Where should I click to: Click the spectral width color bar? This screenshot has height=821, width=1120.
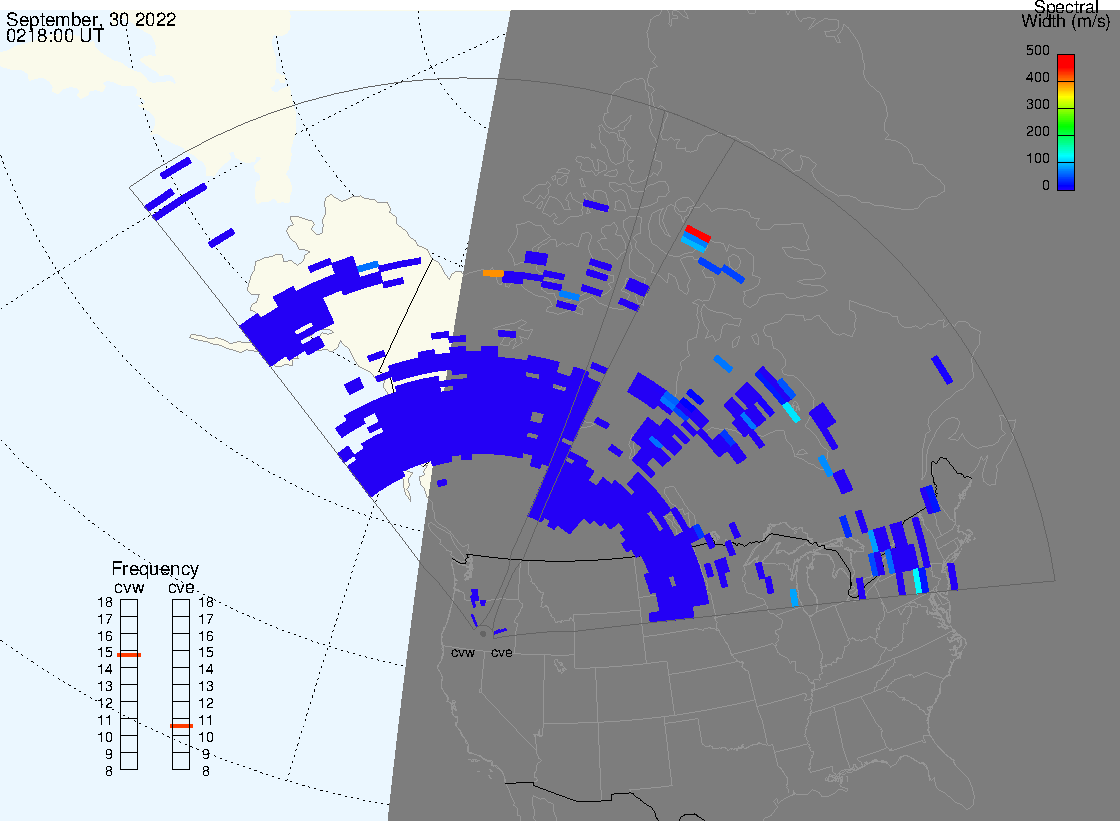pyautogui.click(x=1066, y=122)
